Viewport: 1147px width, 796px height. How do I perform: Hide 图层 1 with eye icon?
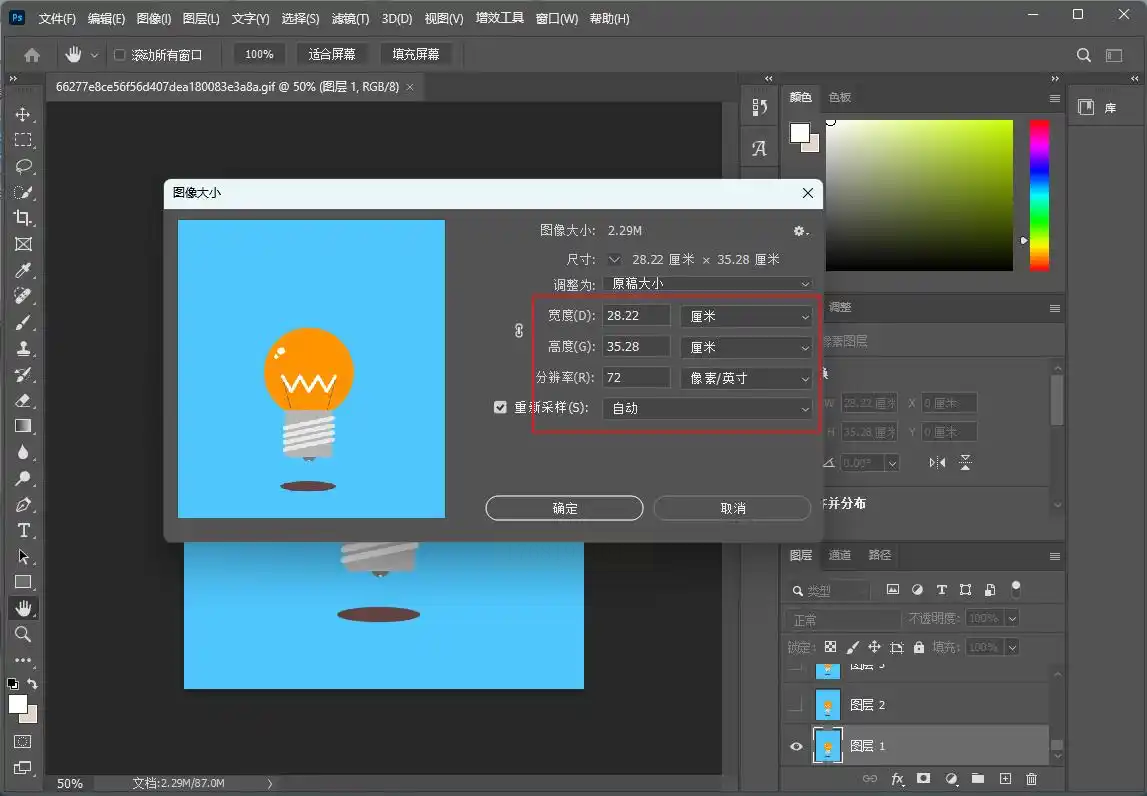pyautogui.click(x=796, y=746)
